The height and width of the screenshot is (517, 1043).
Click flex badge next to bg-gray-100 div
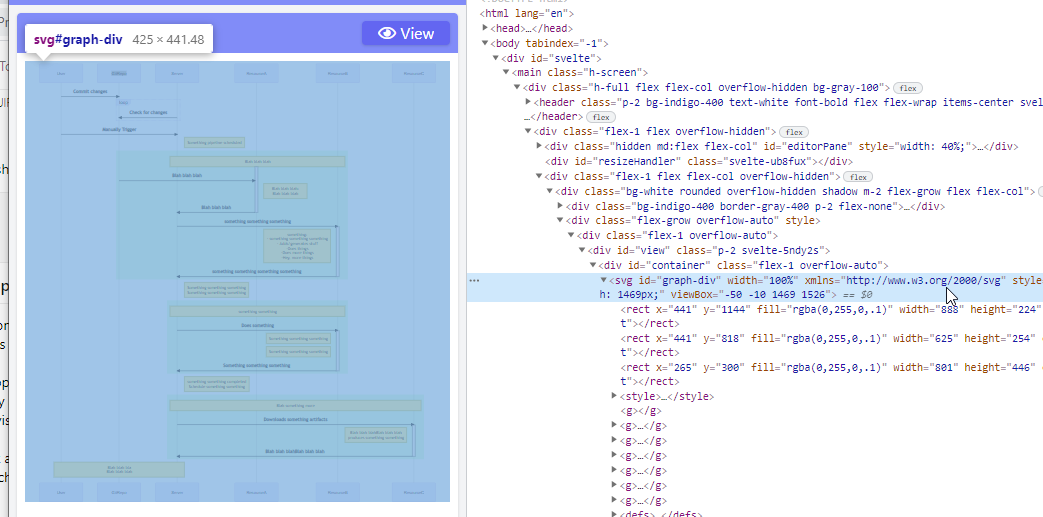908,88
